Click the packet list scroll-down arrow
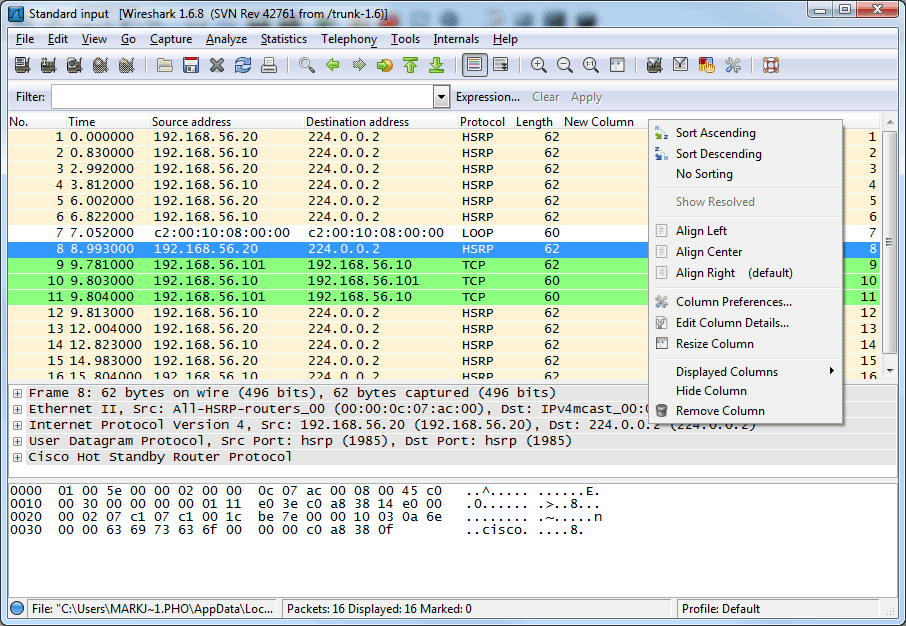 890,371
